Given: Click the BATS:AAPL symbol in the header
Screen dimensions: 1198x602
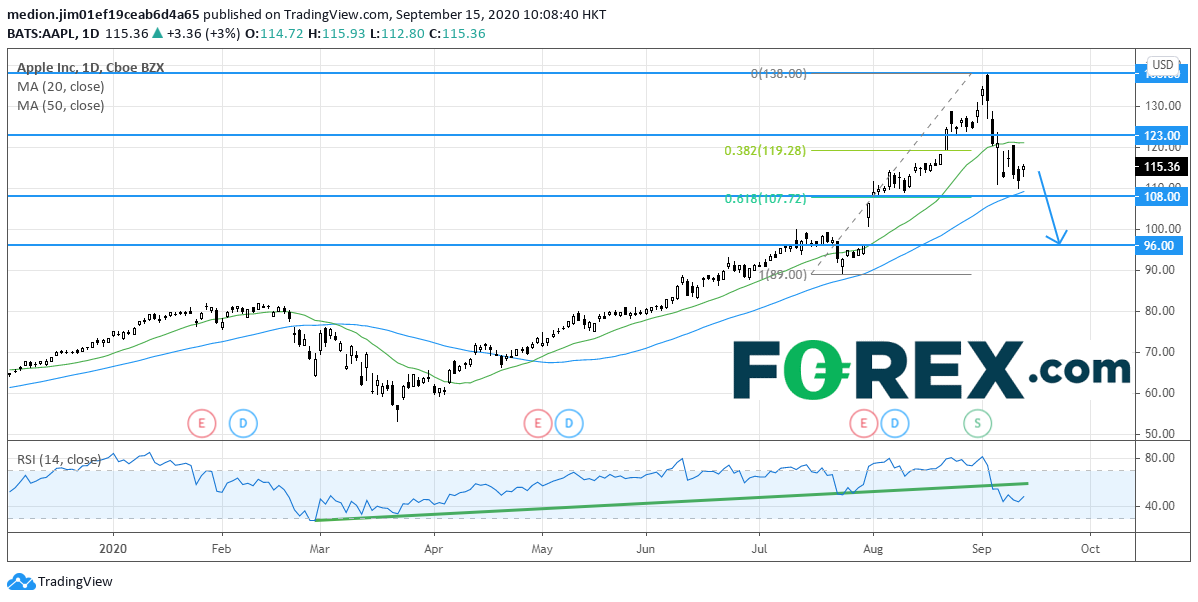Looking at the screenshot, I should (39, 34).
